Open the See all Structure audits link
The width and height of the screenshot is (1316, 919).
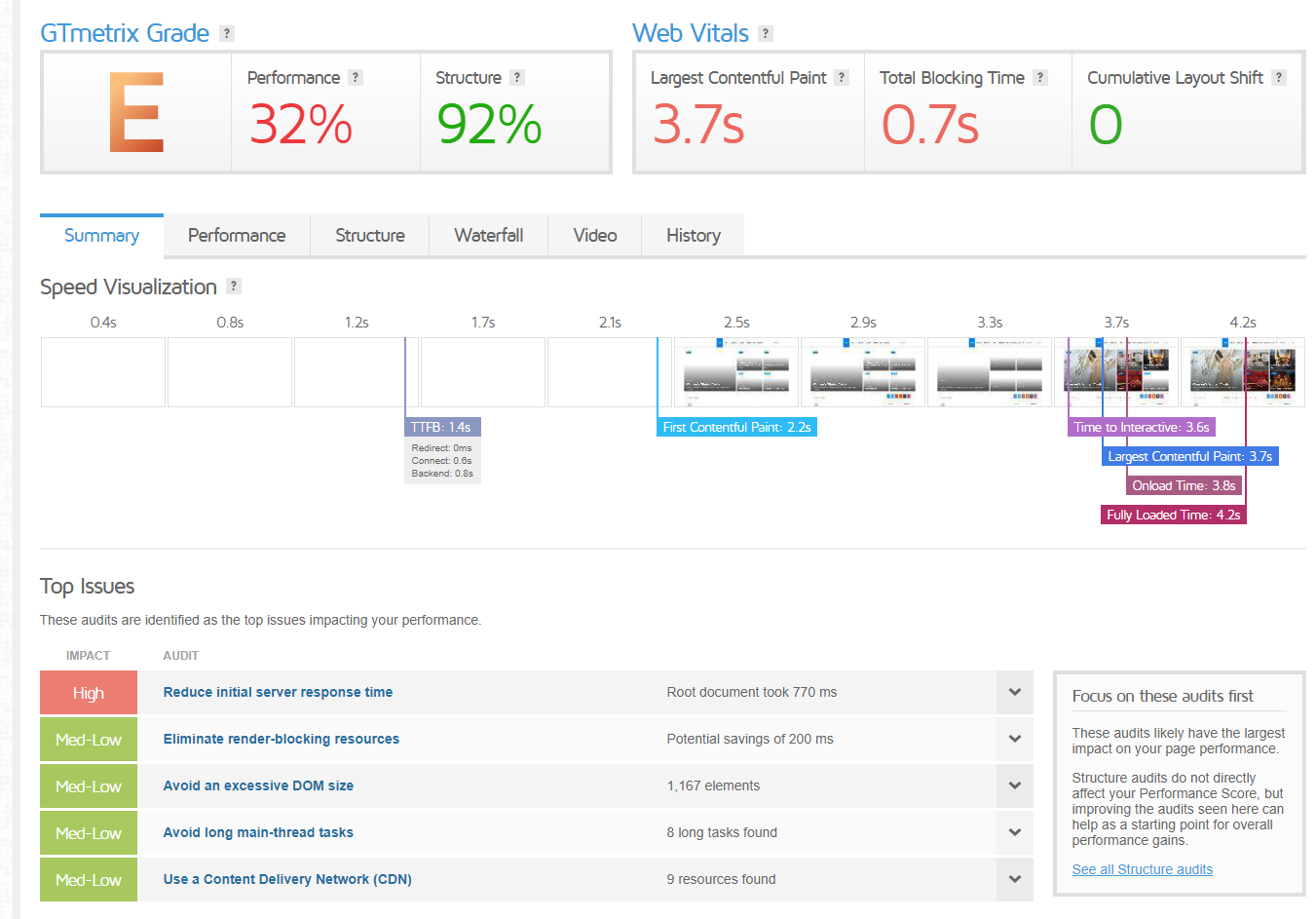tap(1143, 869)
